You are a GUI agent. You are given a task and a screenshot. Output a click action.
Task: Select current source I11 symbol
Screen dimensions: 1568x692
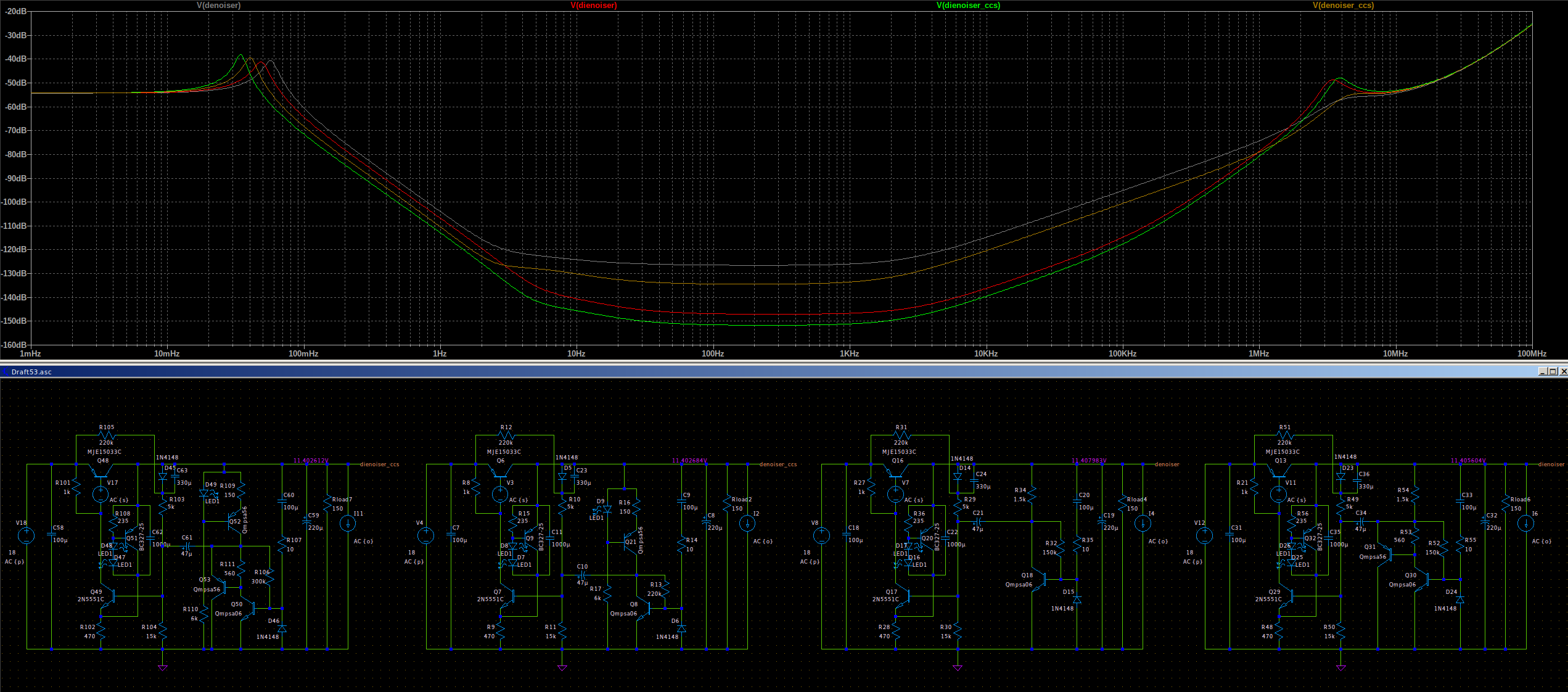(348, 523)
